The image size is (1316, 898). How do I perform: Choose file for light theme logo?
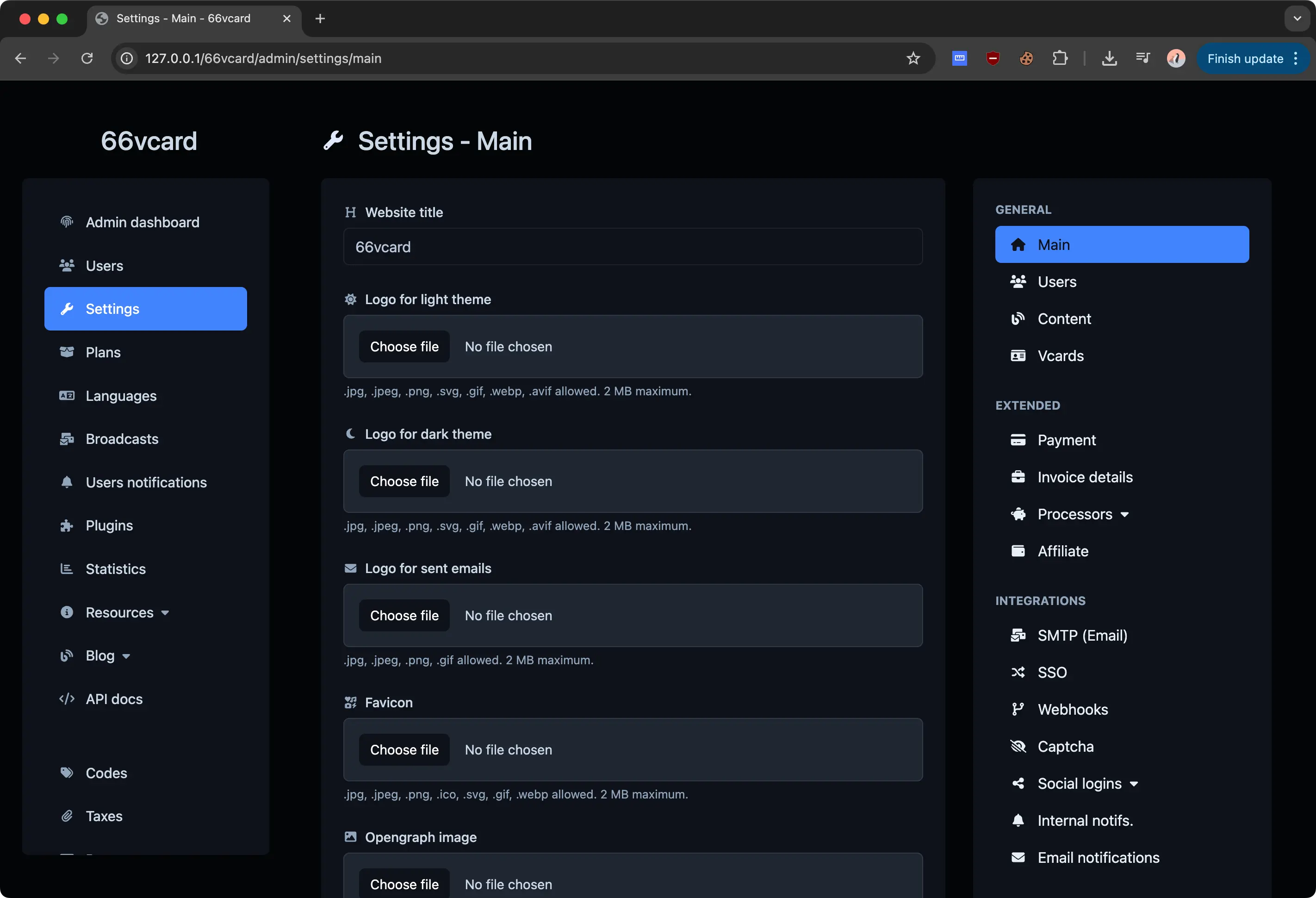coord(404,346)
